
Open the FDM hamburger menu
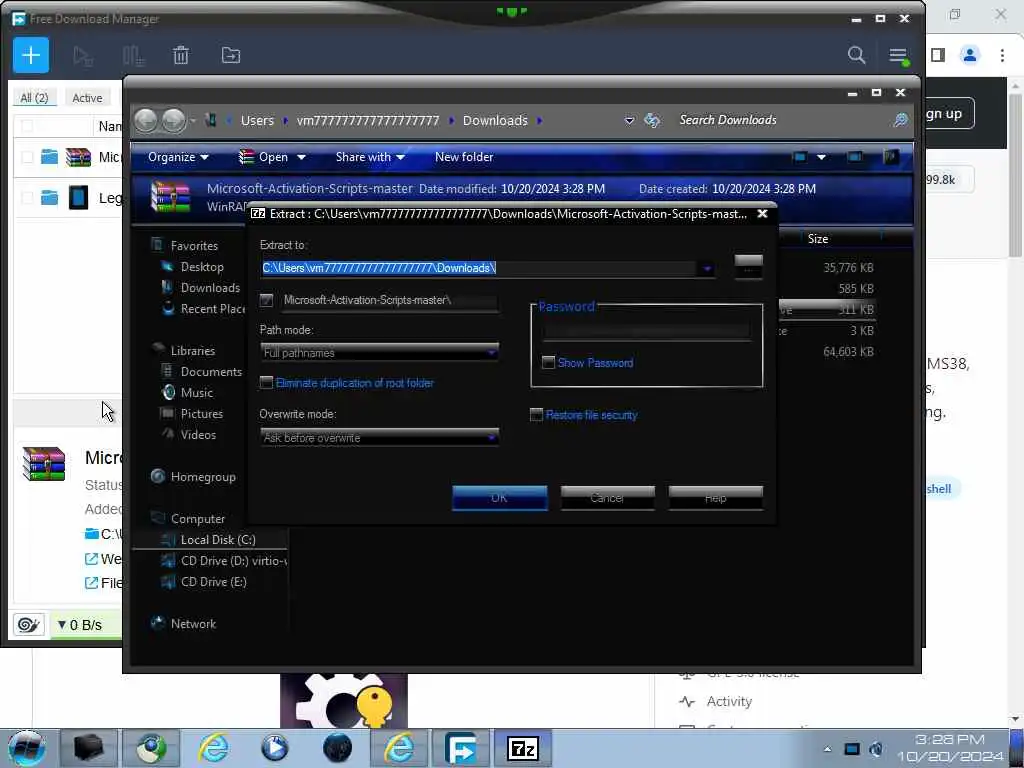click(898, 56)
